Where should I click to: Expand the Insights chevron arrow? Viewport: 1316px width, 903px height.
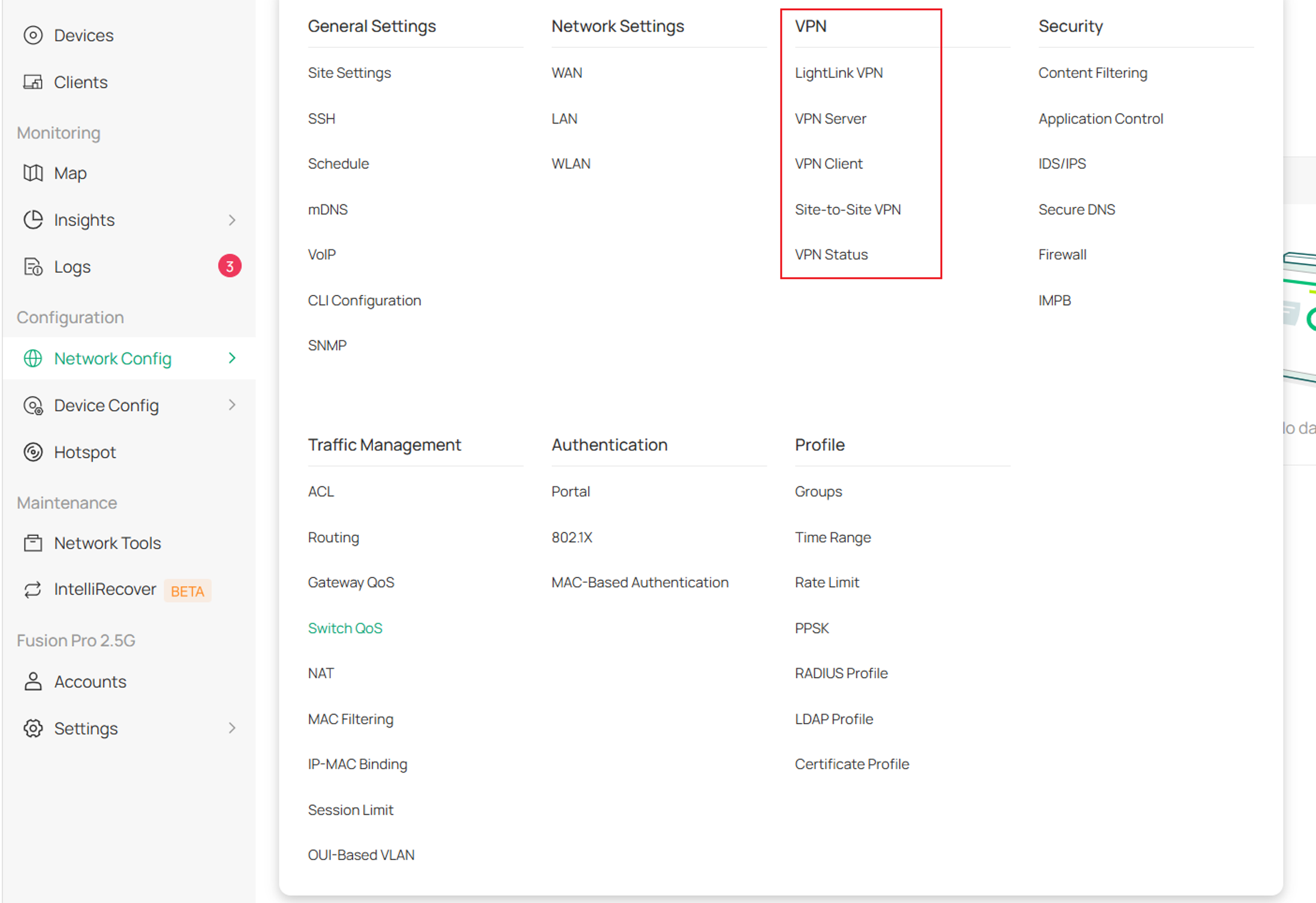(233, 220)
